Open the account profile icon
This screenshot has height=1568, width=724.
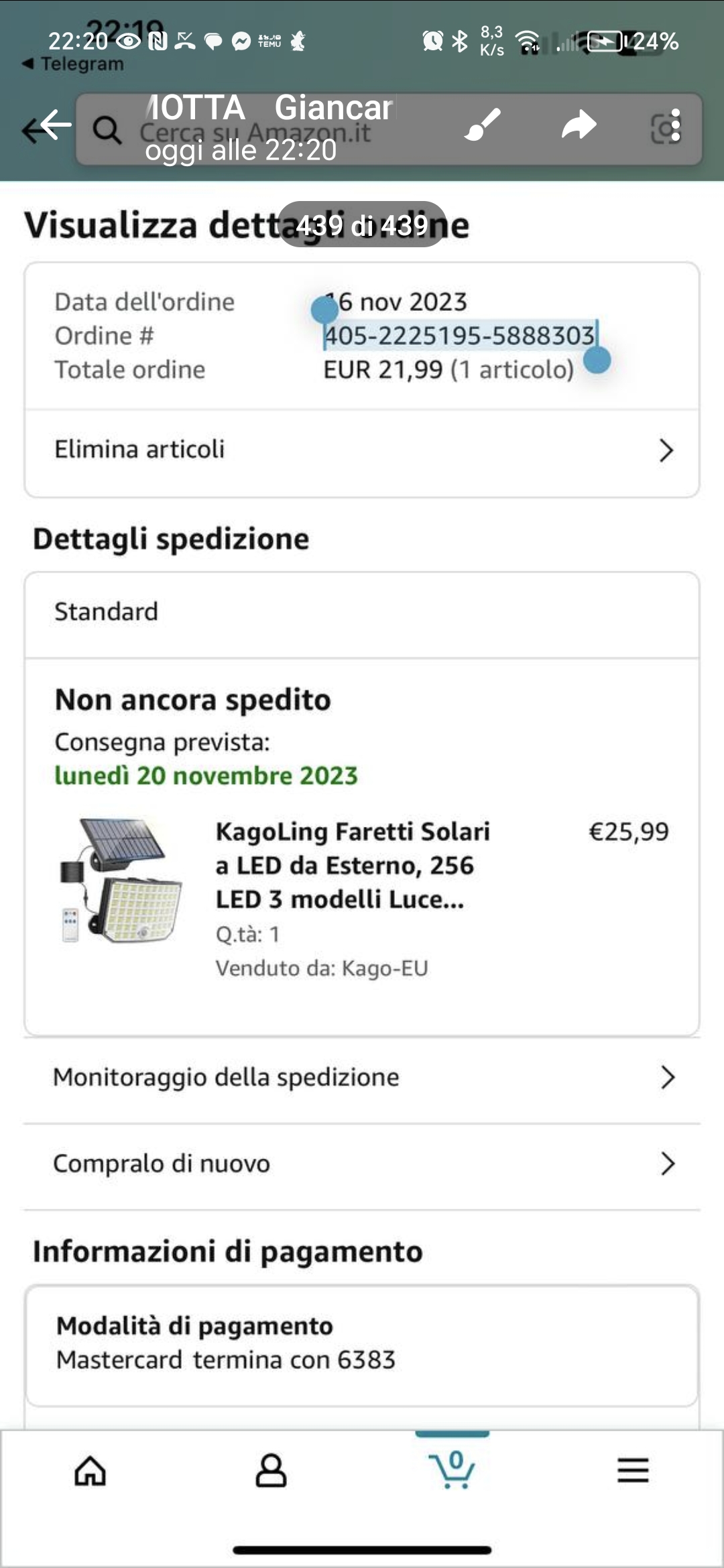(x=271, y=1471)
